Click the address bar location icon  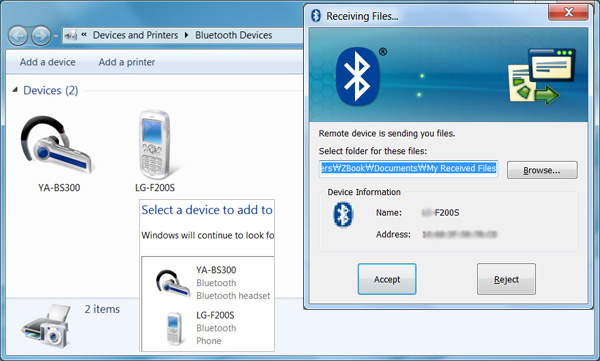71,36
